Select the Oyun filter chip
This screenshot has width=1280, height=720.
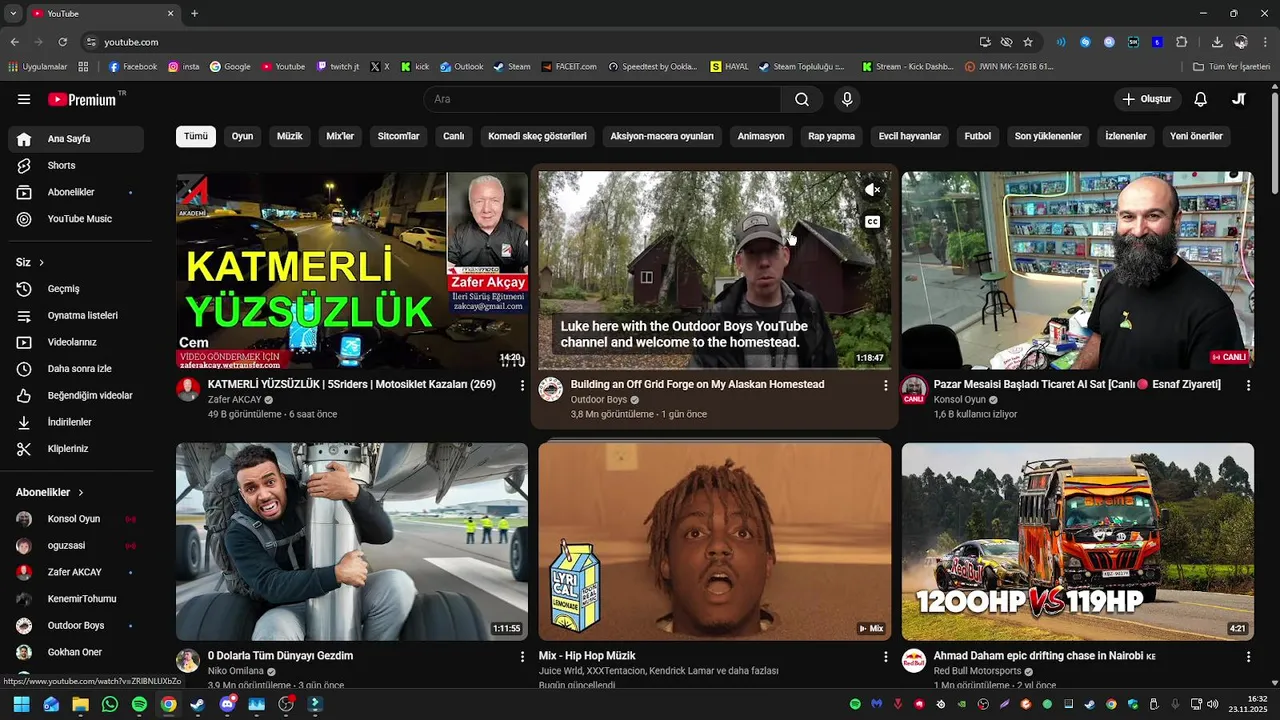tap(243, 136)
